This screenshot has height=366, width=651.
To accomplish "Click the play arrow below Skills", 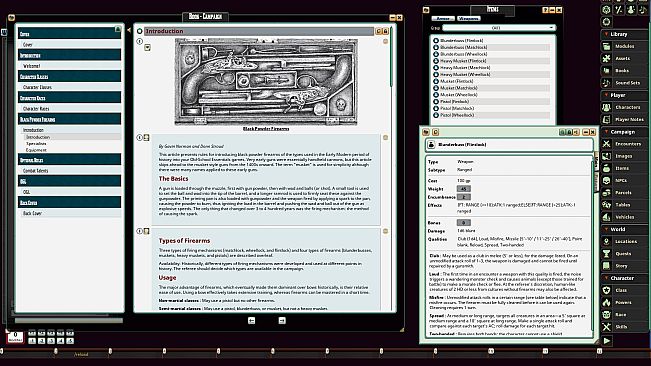I will tap(607, 341).
